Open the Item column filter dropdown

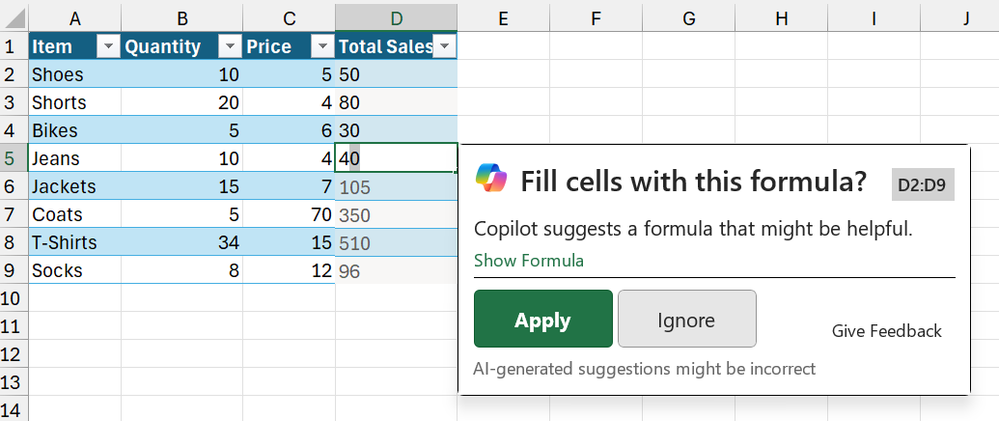(109, 46)
